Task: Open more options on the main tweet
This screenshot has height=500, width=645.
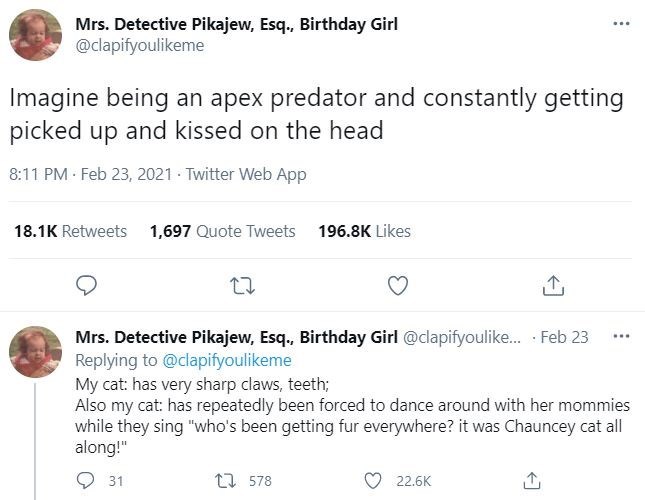Action: [x=621, y=22]
